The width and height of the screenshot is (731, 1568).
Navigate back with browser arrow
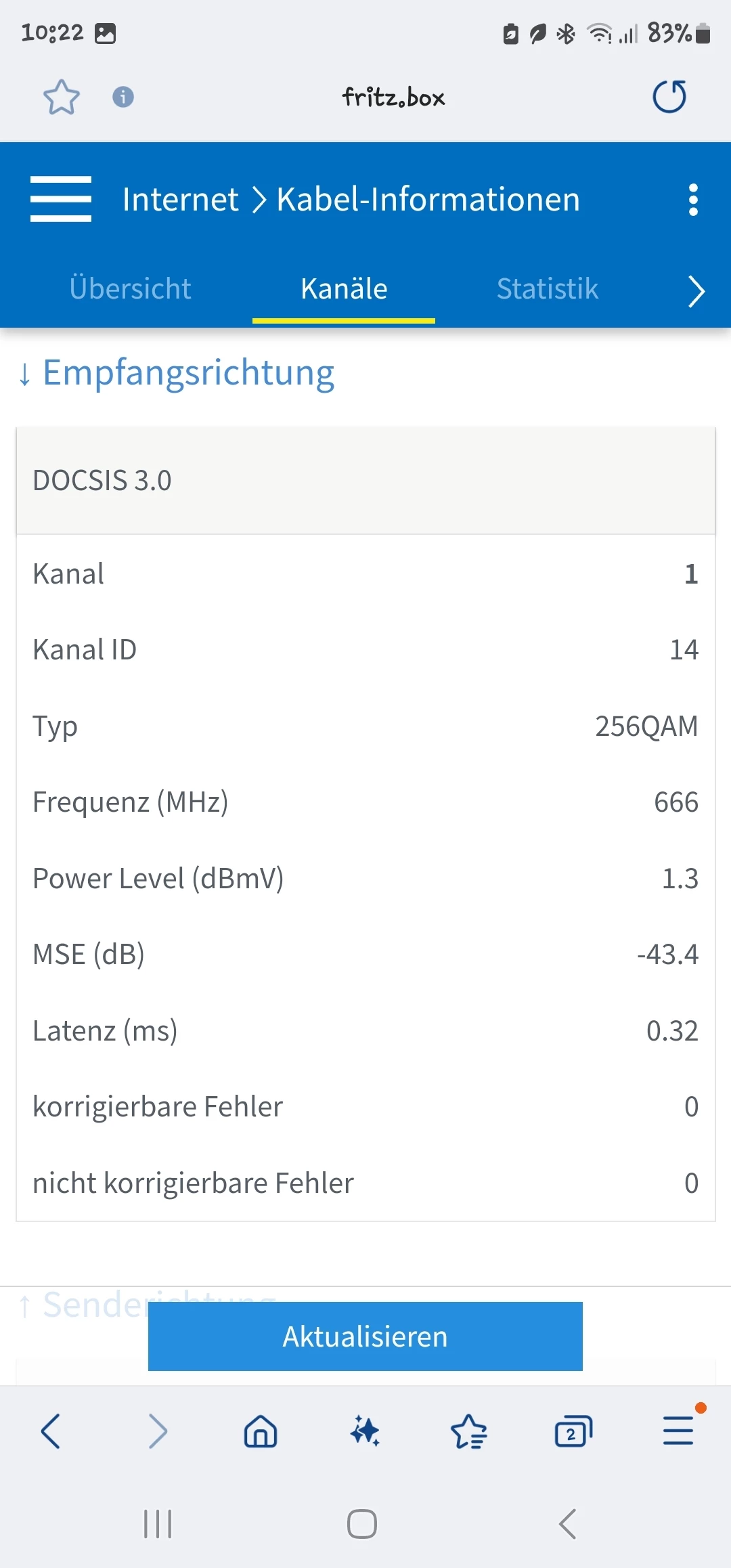point(51,1431)
